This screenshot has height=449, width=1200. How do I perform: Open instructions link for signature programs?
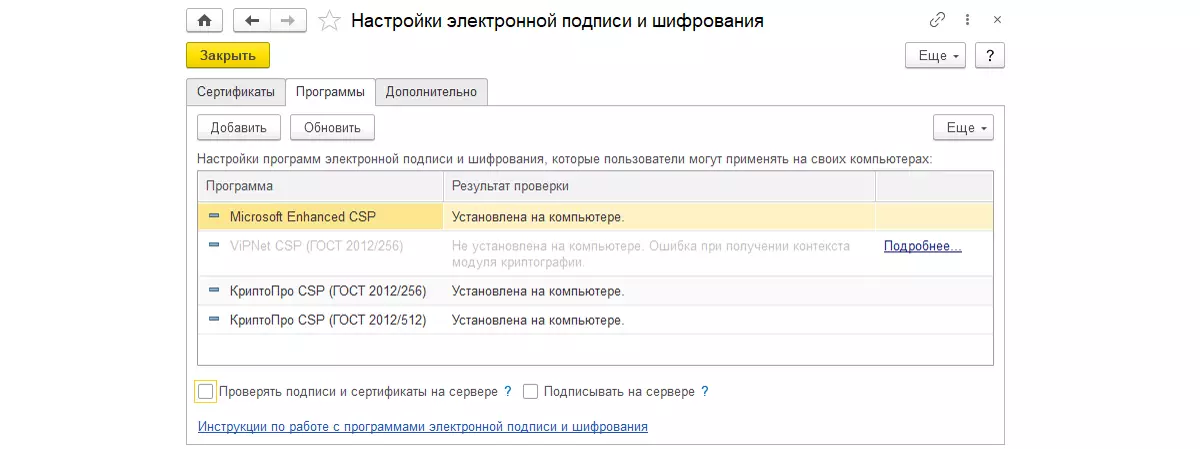pos(422,426)
